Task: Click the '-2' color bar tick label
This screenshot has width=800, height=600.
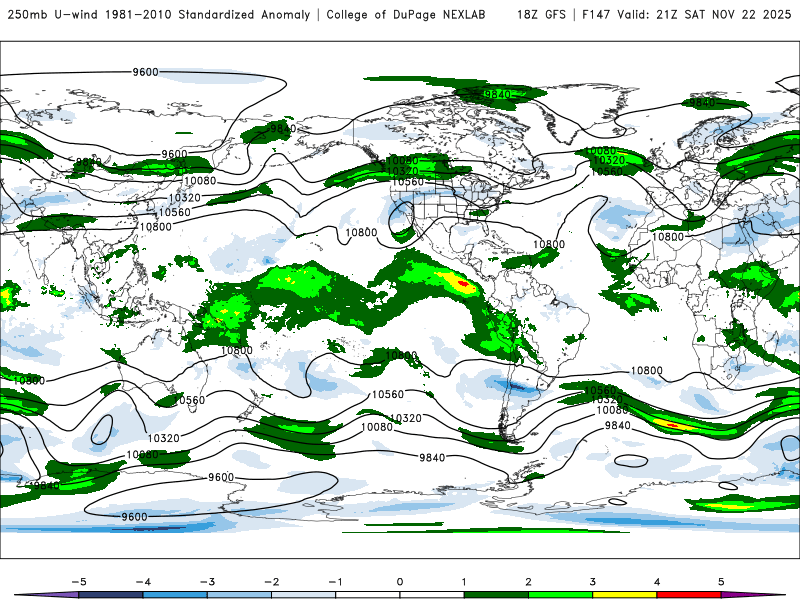Action: [271, 582]
